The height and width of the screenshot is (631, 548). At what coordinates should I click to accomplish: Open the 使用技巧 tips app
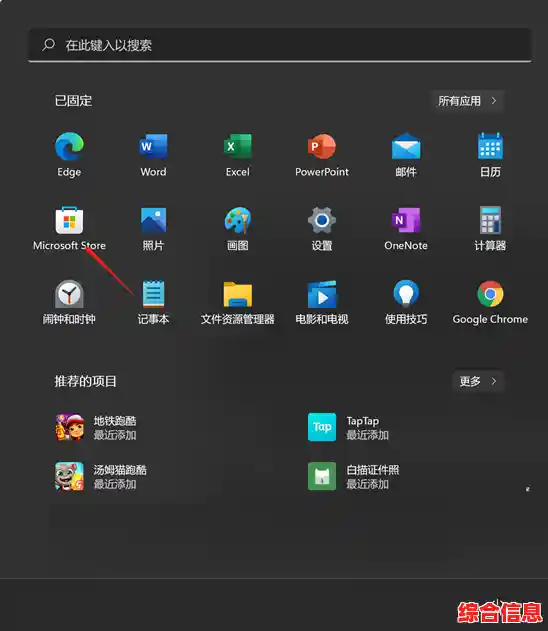[x=406, y=302]
